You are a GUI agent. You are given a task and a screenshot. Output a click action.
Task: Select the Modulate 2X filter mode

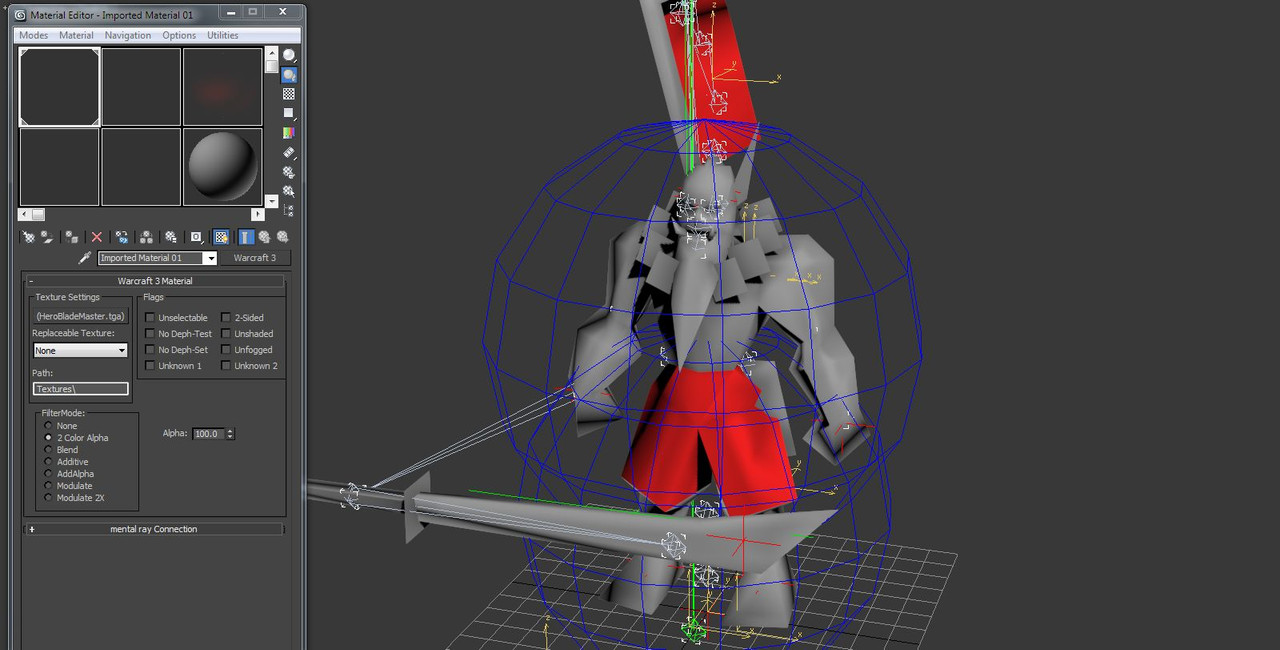(48, 498)
